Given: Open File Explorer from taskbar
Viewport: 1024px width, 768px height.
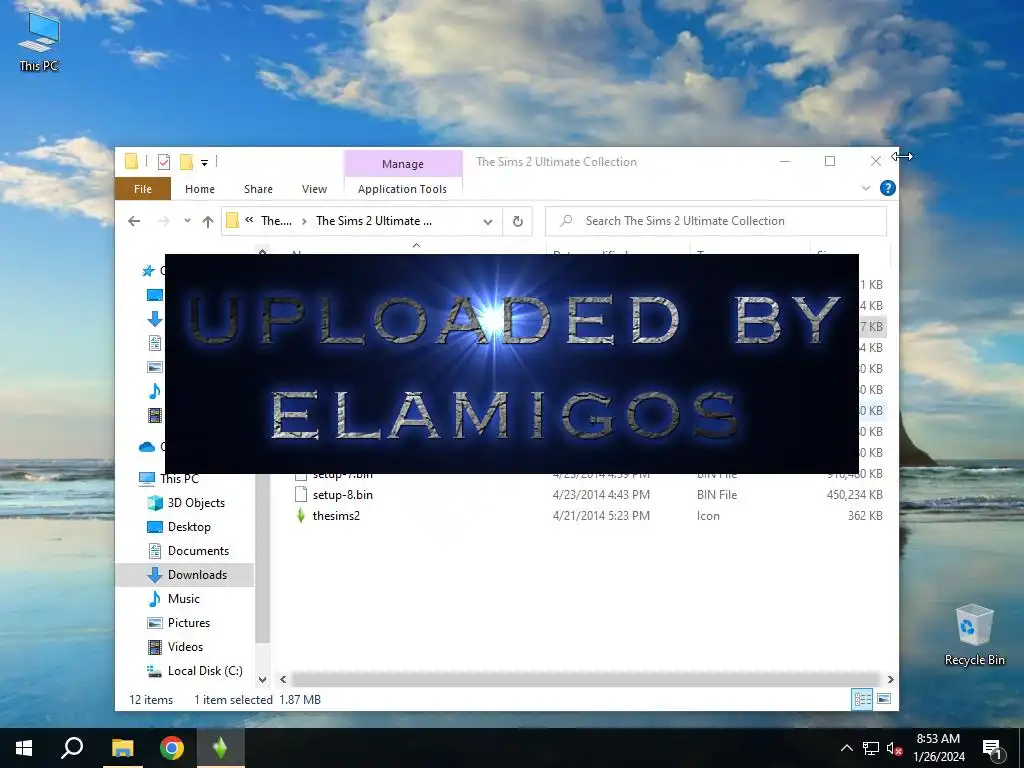Looking at the screenshot, I should [122, 748].
